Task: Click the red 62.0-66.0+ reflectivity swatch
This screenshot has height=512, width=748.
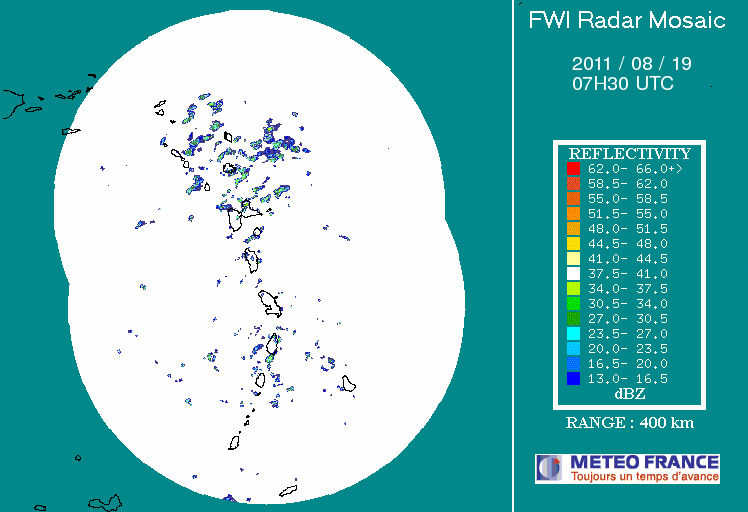Action: 573,168
